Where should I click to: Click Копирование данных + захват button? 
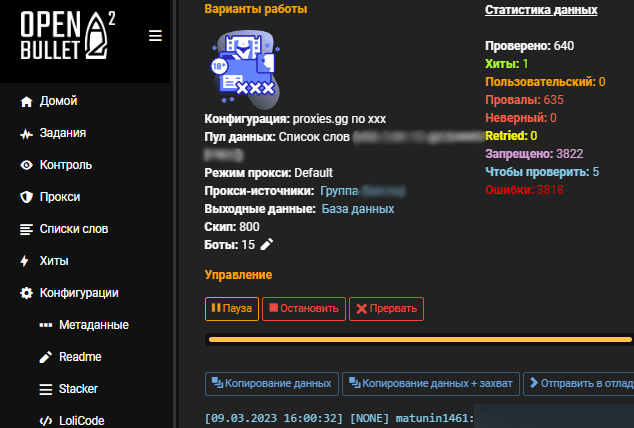(431, 384)
